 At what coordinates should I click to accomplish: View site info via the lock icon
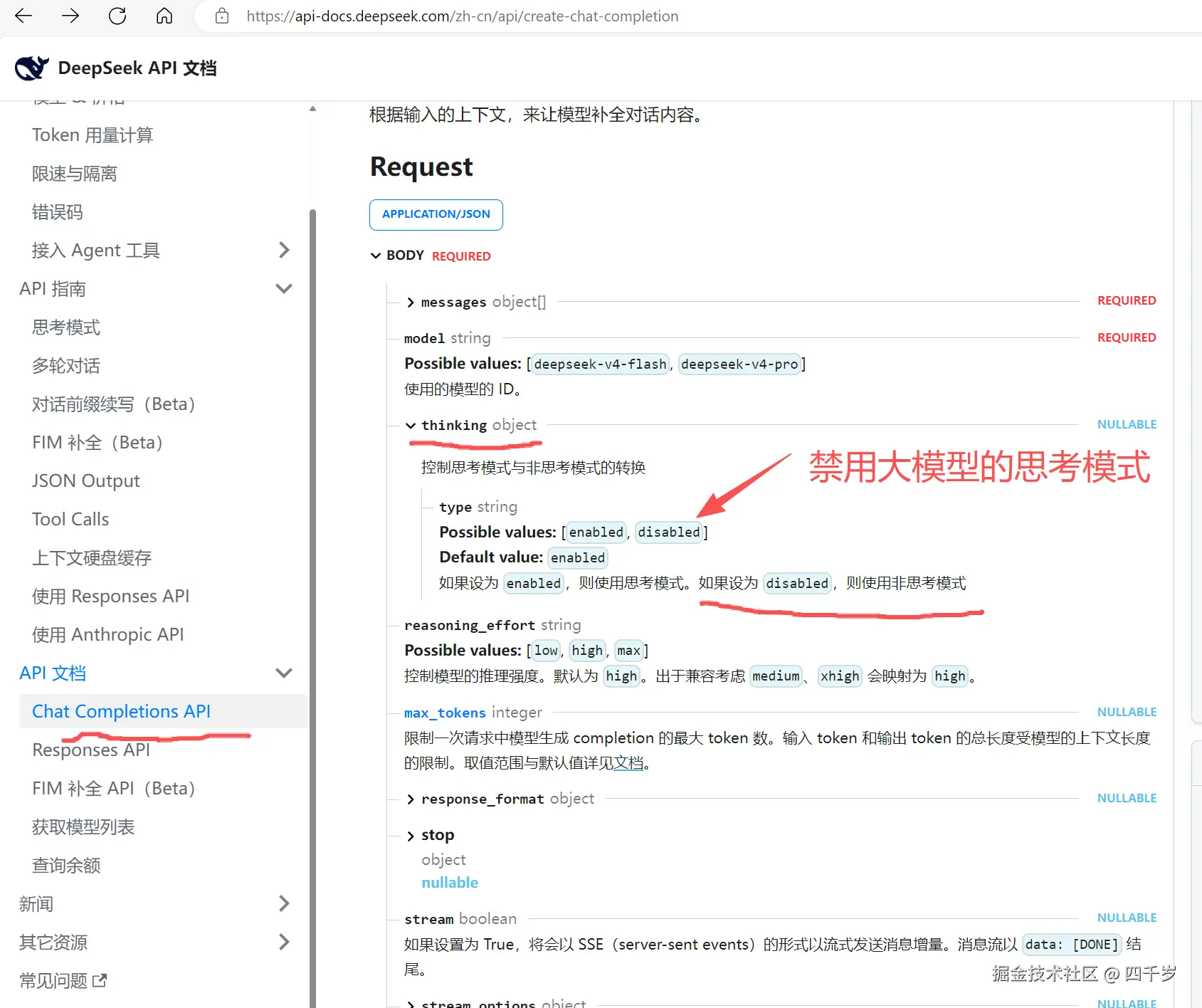pos(222,16)
